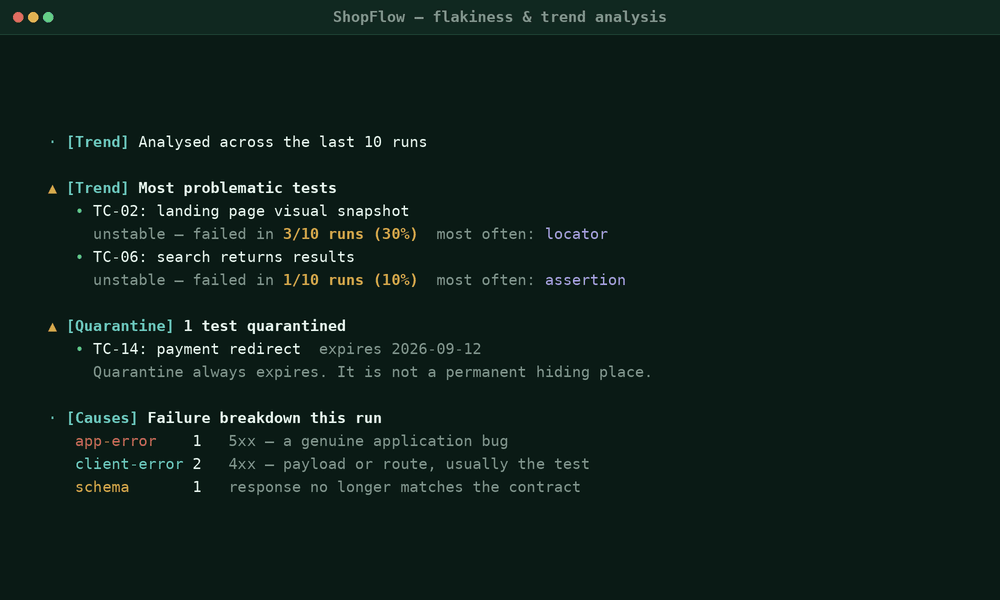The height and width of the screenshot is (600, 1000).
Task: Click the warning triangle beside Quarantine heading
Action: tap(52, 326)
